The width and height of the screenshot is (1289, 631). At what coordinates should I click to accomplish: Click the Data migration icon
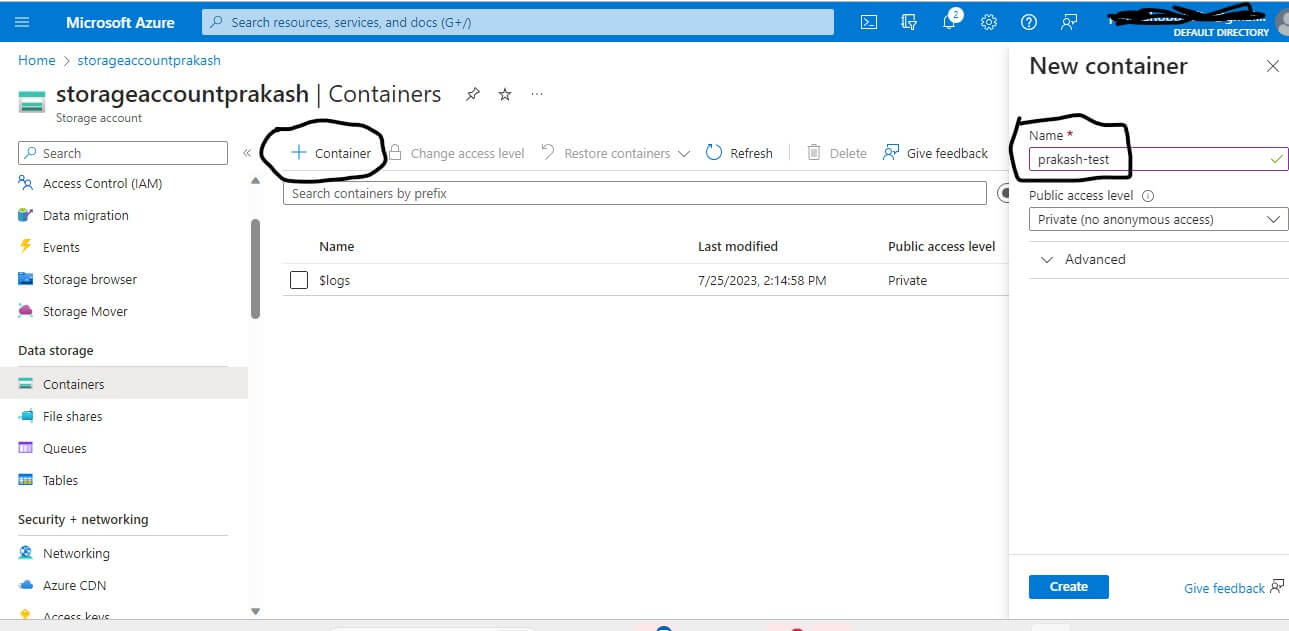pos(26,215)
